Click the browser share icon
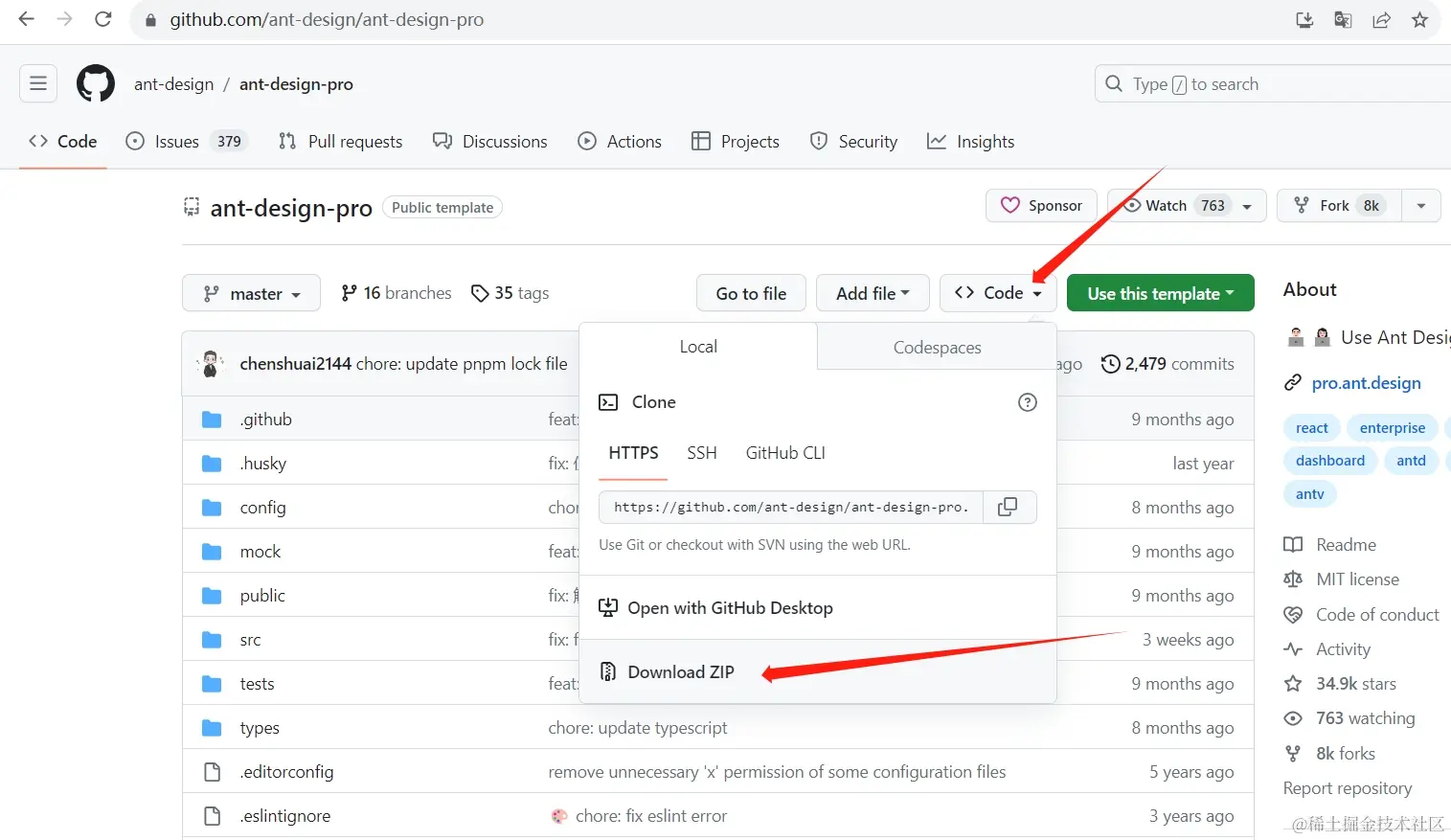Image resolution: width=1451 pixels, height=840 pixels. [1381, 19]
